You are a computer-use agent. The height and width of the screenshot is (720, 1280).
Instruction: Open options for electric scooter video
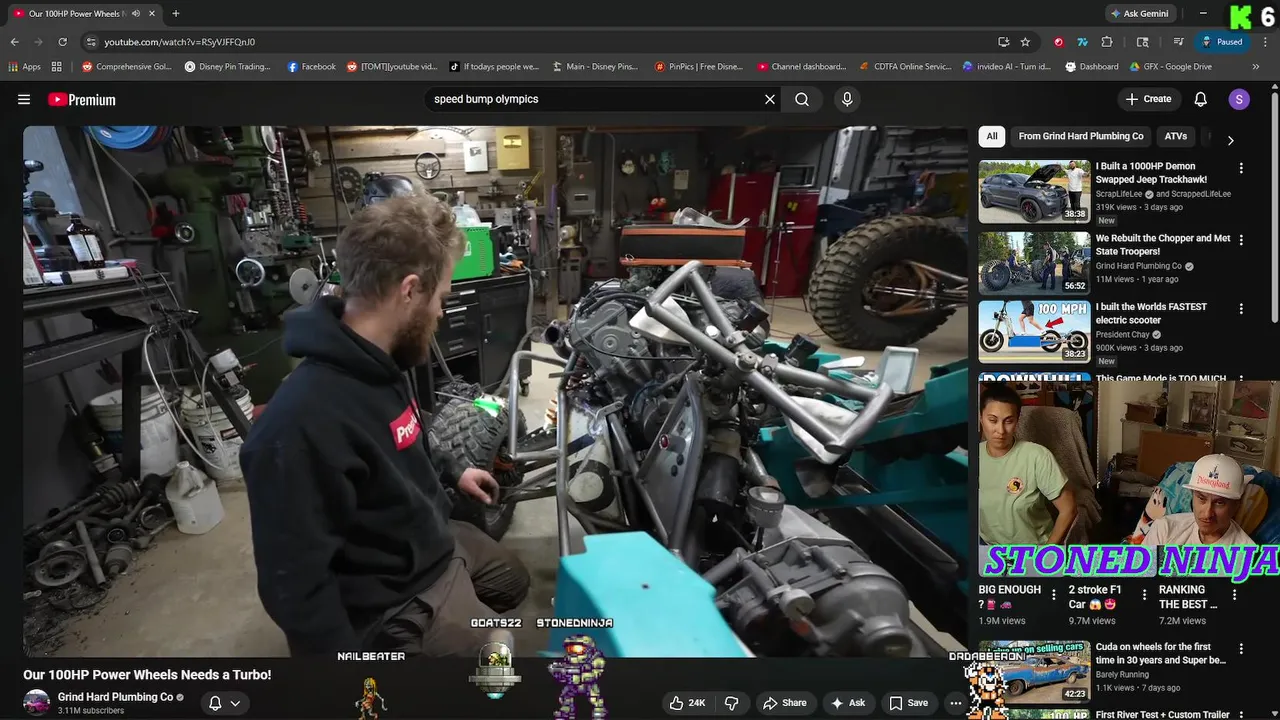click(1241, 309)
